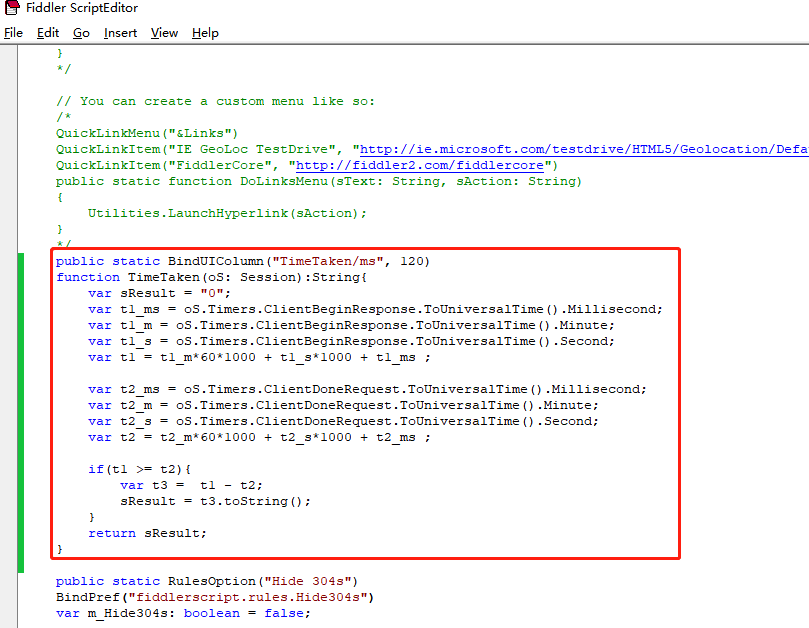Click the var sResult = "0" line

pos(159,293)
